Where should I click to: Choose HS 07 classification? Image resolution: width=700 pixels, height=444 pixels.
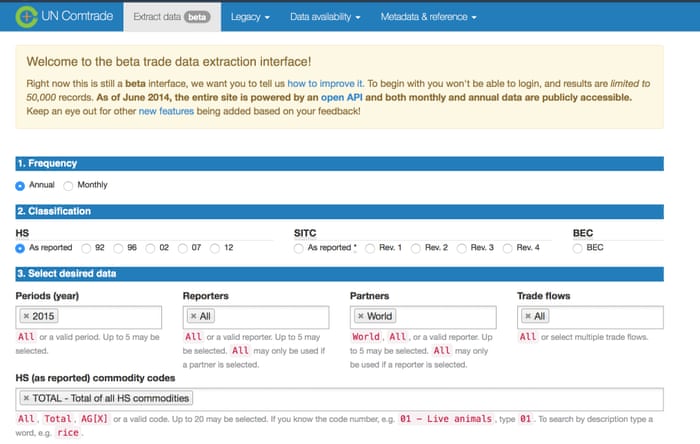tap(182, 248)
